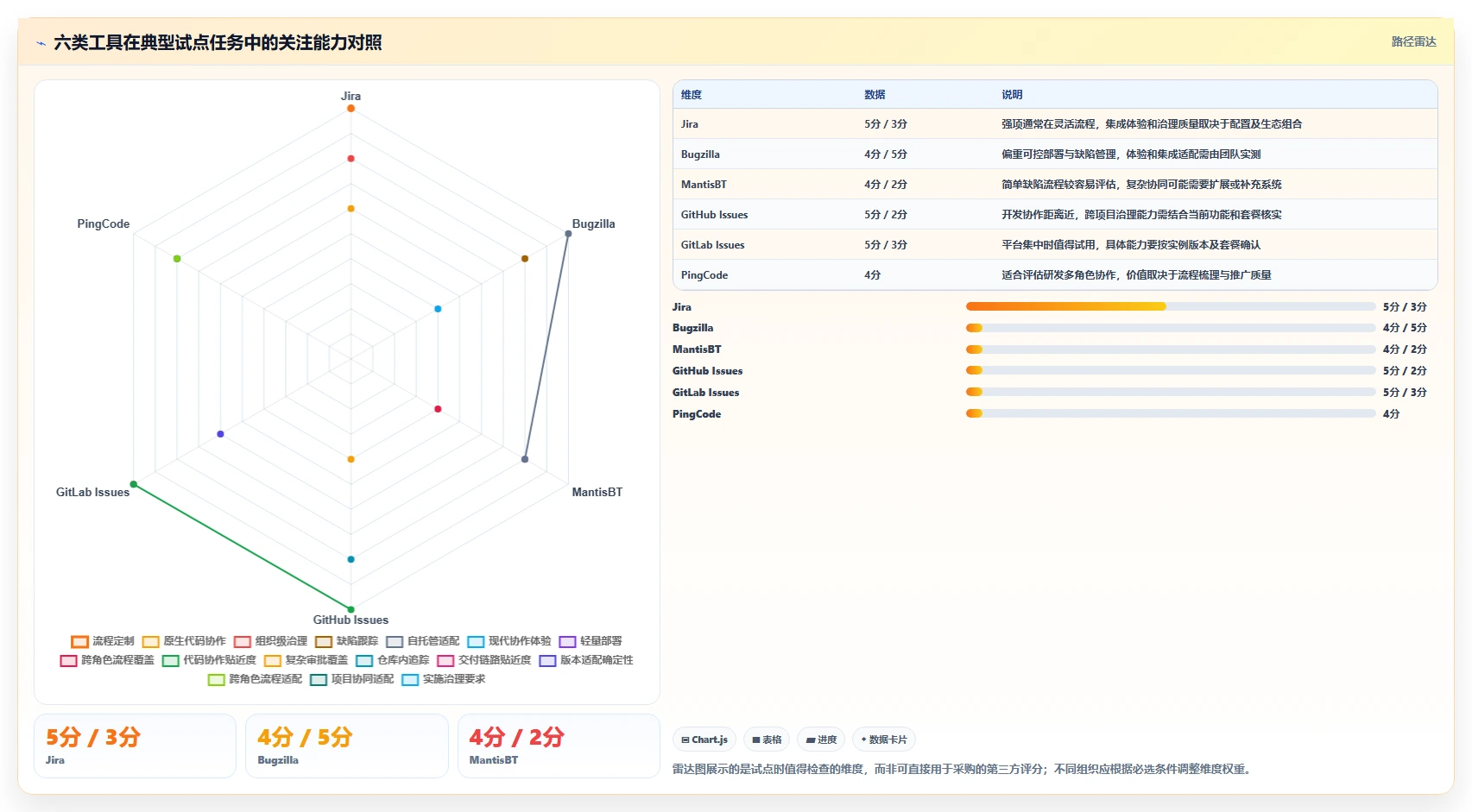
Task: Toggle the 流程定制 legend swatch
Action: click(x=79, y=641)
